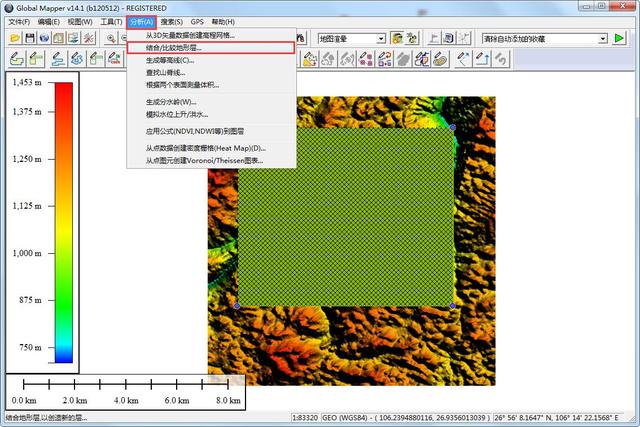Open the 3D view icon
The height and width of the screenshot is (427, 640).
[449, 38]
